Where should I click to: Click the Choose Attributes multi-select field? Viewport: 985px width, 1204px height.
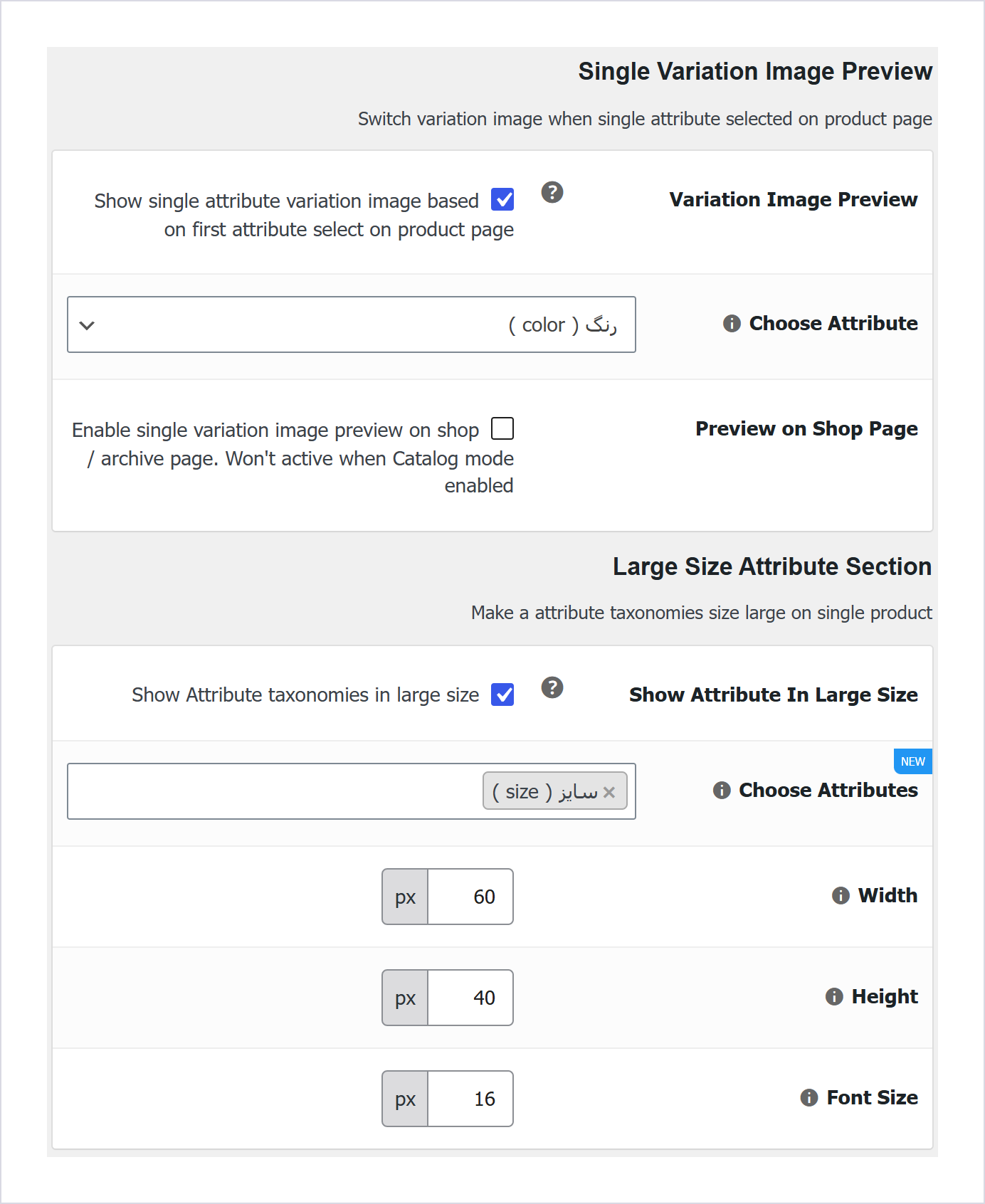[352, 791]
